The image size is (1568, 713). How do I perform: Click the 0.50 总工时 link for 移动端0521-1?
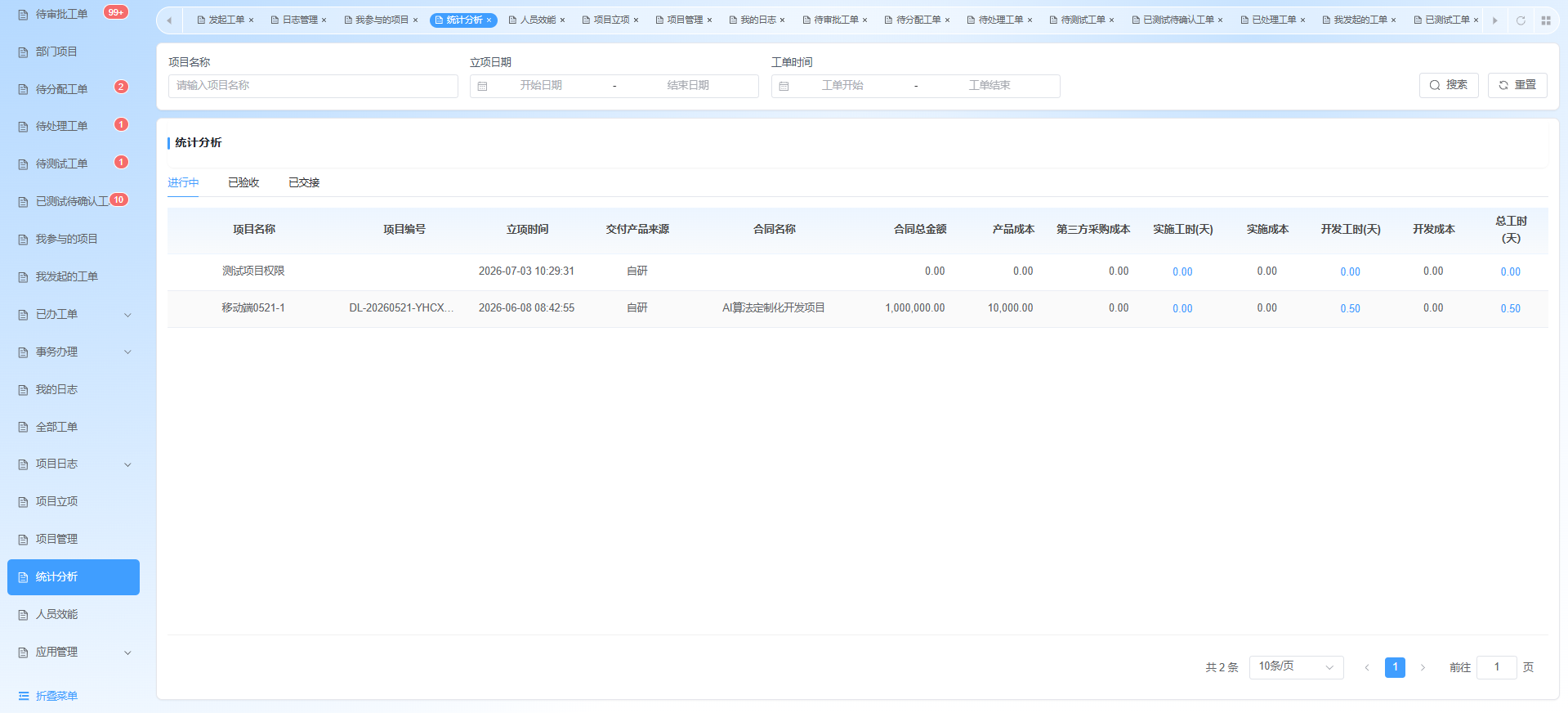tap(1511, 309)
